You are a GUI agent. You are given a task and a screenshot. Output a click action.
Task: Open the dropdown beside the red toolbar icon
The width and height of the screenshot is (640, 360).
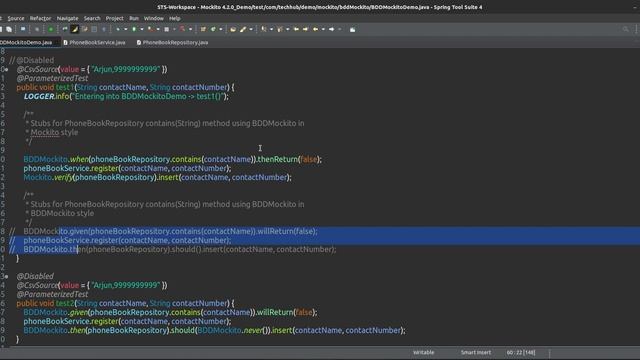(190, 29)
